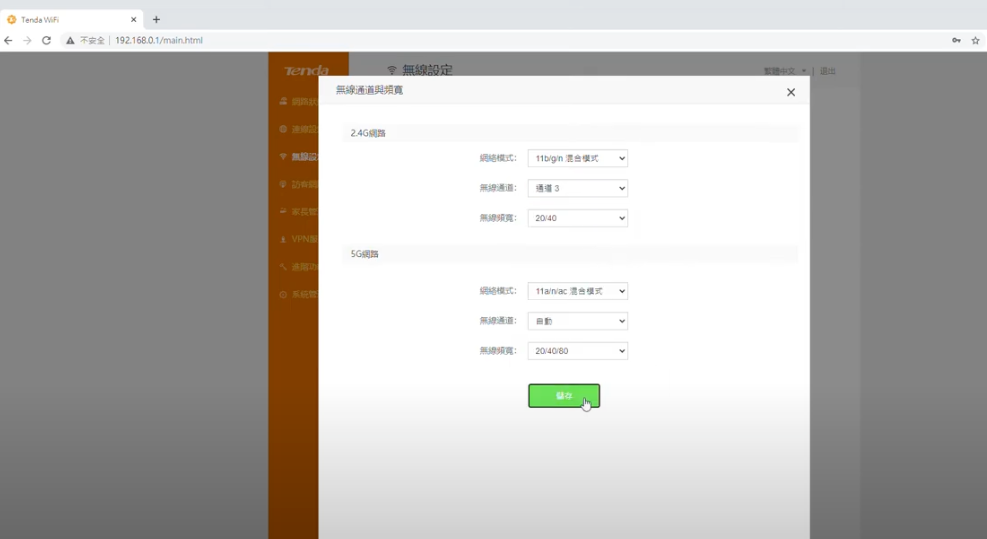Image resolution: width=987 pixels, height=539 pixels.
Task: Click 網絡模式 label in 2.4G section
Action: pos(498,159)
